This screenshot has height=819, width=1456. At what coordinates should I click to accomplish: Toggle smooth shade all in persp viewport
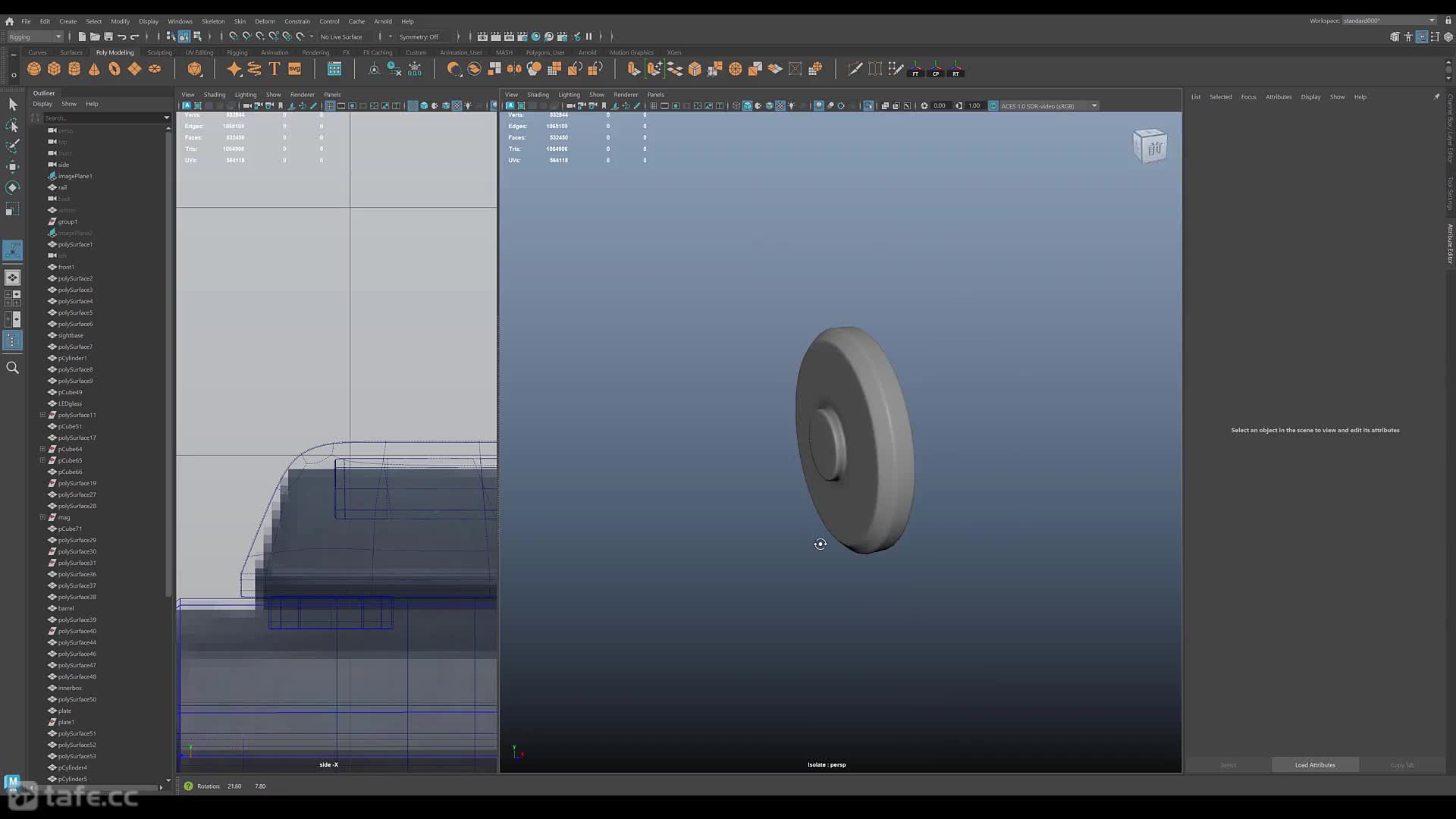coord(747,106)
